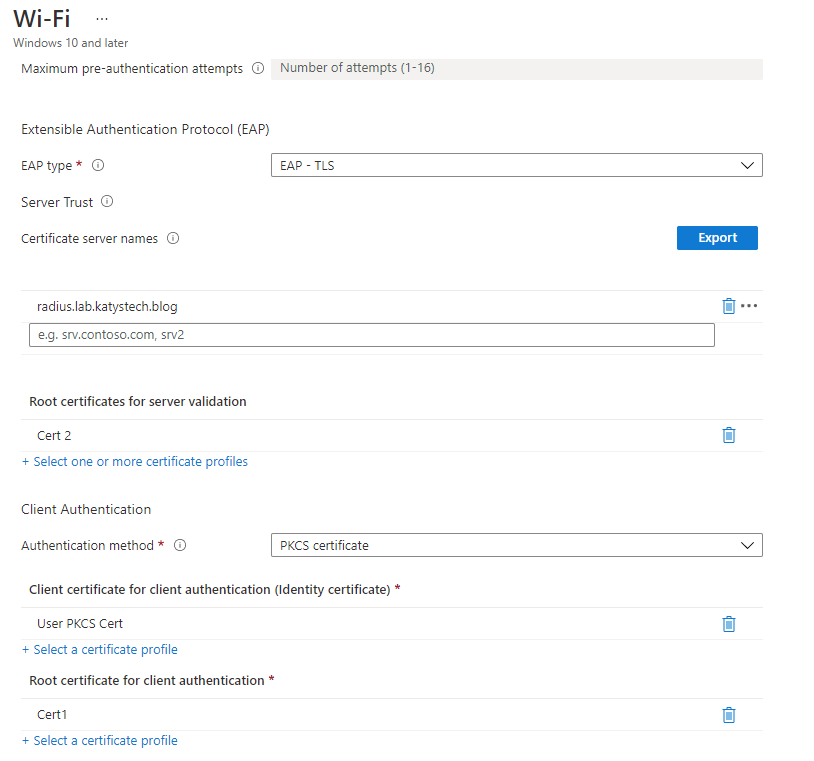Viewport: 814px width, 761px height.
Task: Show info for Certificate server names
Action: click(172, 239)
